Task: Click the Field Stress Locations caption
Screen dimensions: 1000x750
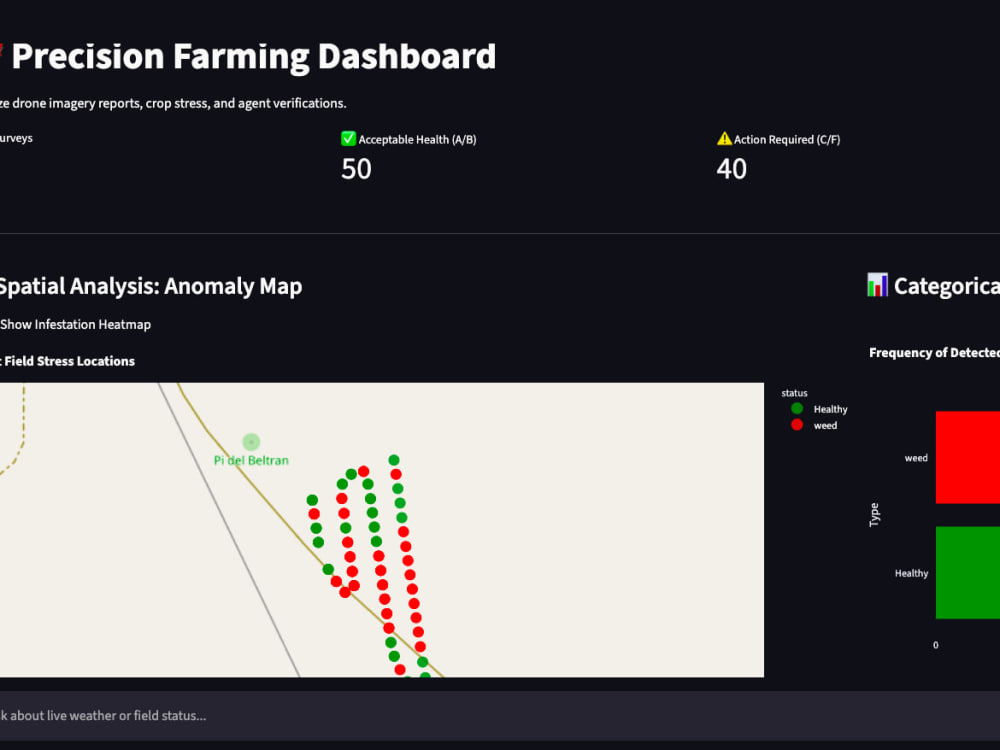Action: coord(68,361)
